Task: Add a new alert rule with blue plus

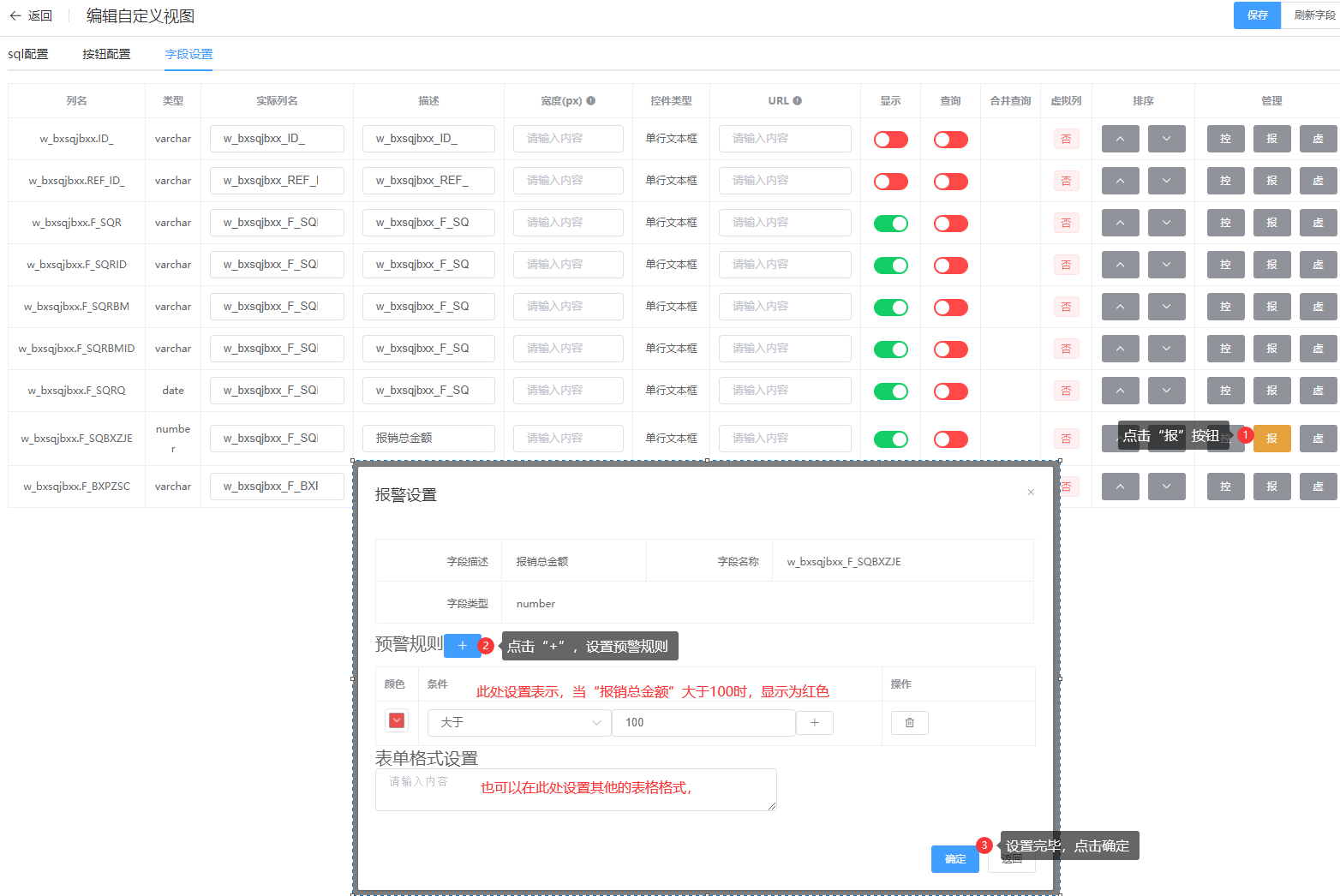Action: [462, 646]
